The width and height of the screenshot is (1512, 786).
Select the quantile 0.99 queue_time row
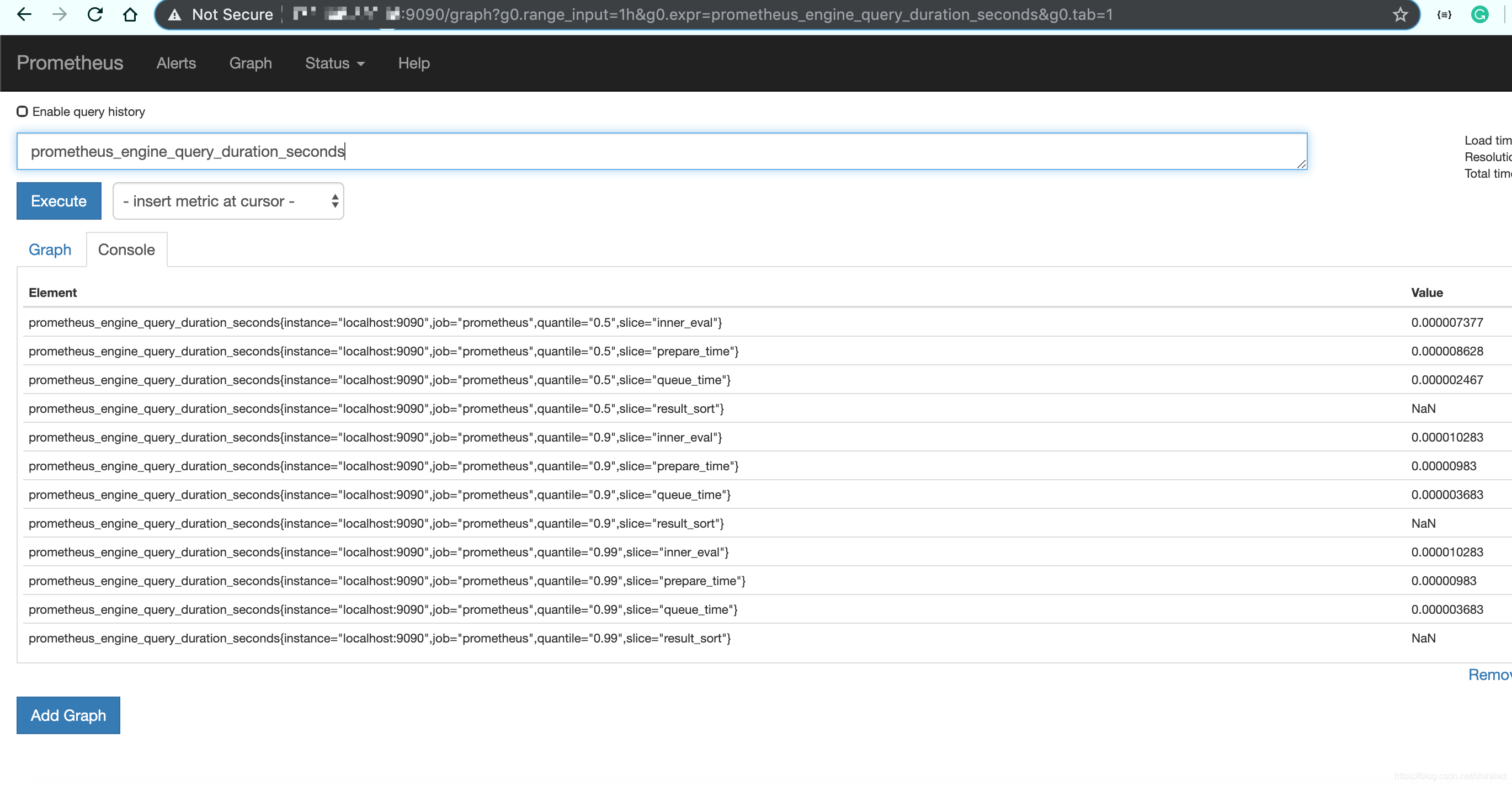coord(768,610)
